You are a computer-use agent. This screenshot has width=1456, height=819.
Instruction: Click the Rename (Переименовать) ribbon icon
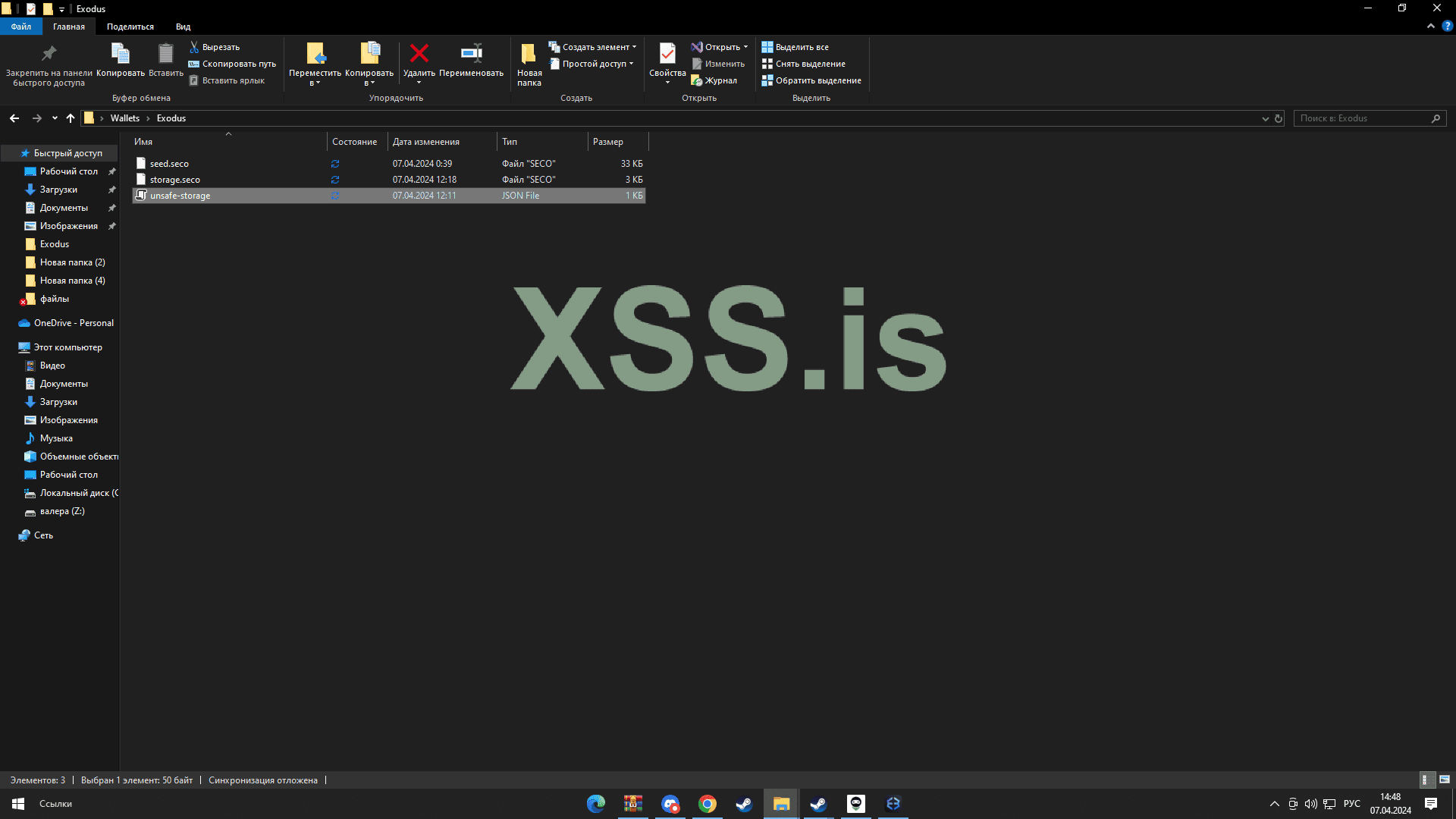click(471, 54)
